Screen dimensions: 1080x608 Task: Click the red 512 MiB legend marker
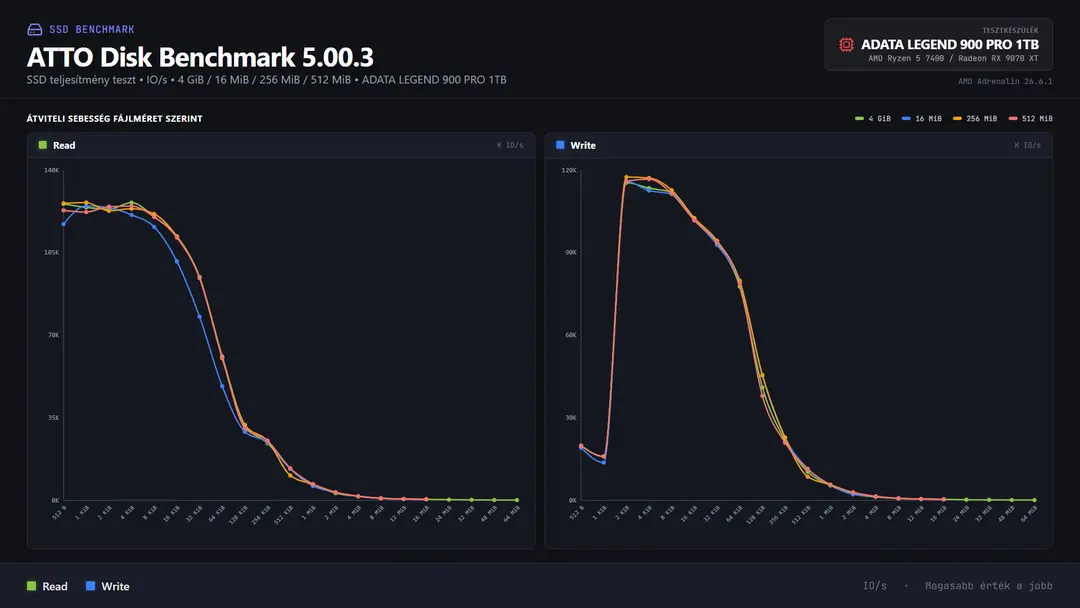[1012, 118]
